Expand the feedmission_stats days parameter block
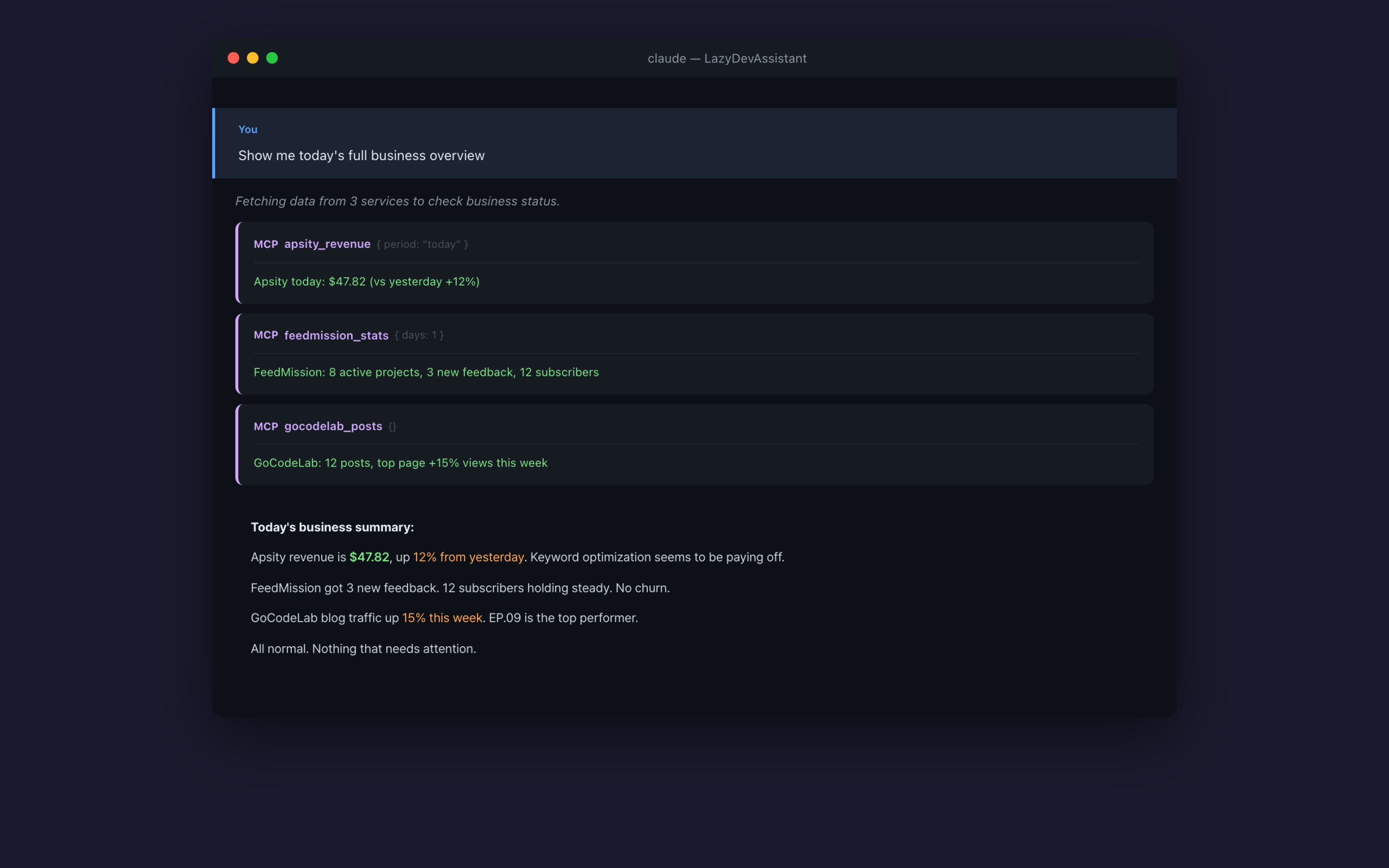1389x868 pixels. 419,335
